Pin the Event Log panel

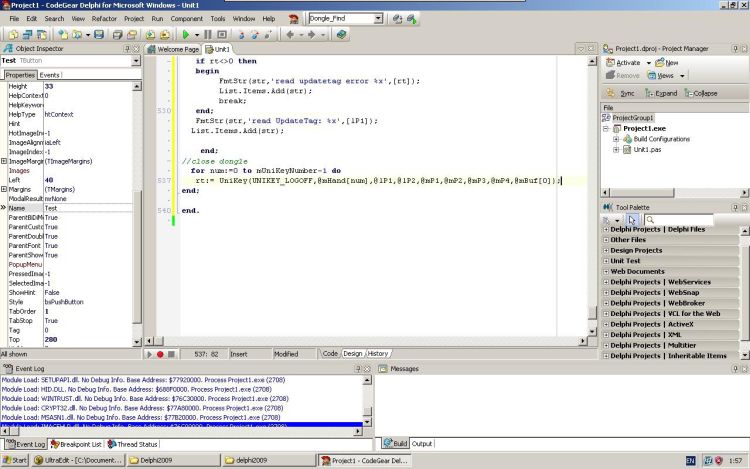coord(358,369)
